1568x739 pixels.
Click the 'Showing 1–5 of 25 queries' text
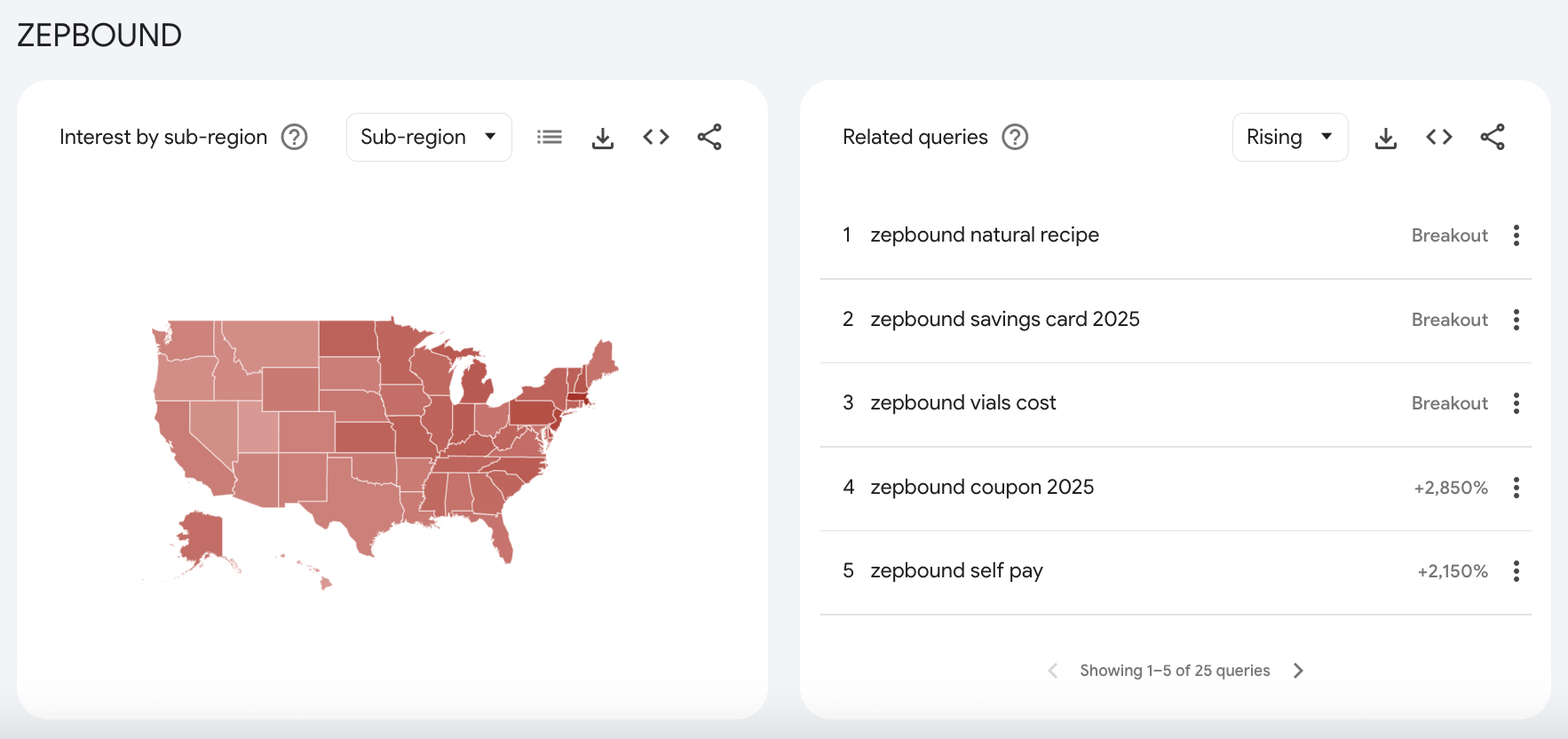1175,671
